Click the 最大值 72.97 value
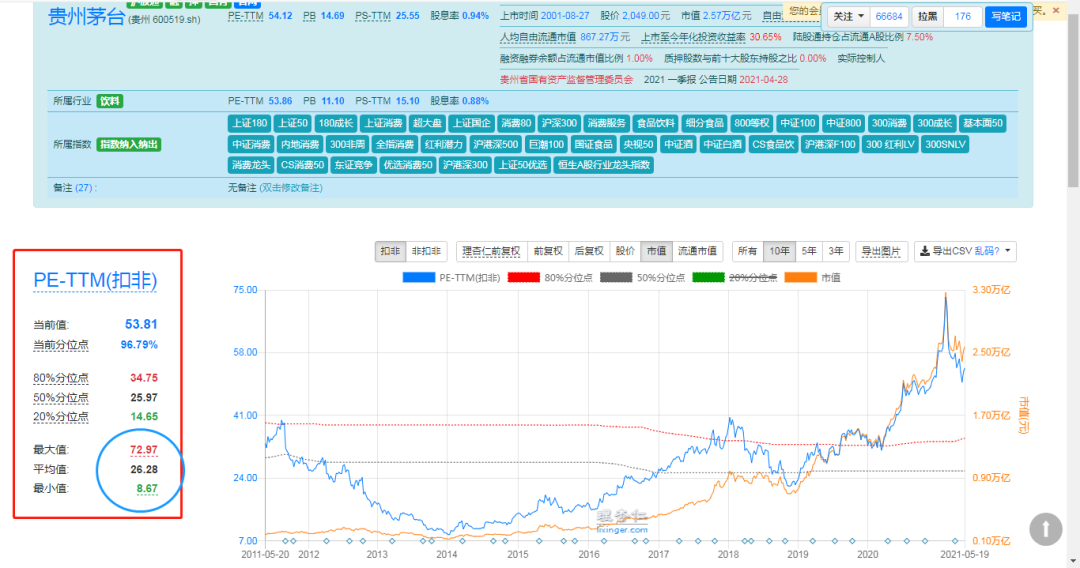 click(143, 450)
